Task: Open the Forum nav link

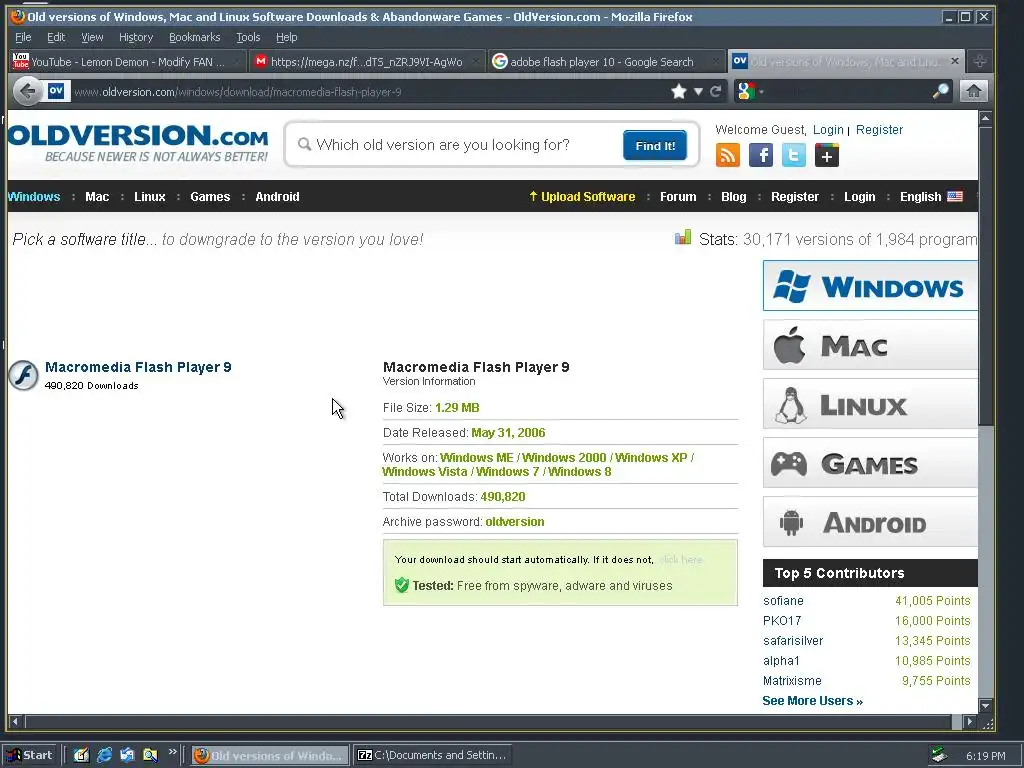Action: 678,197
